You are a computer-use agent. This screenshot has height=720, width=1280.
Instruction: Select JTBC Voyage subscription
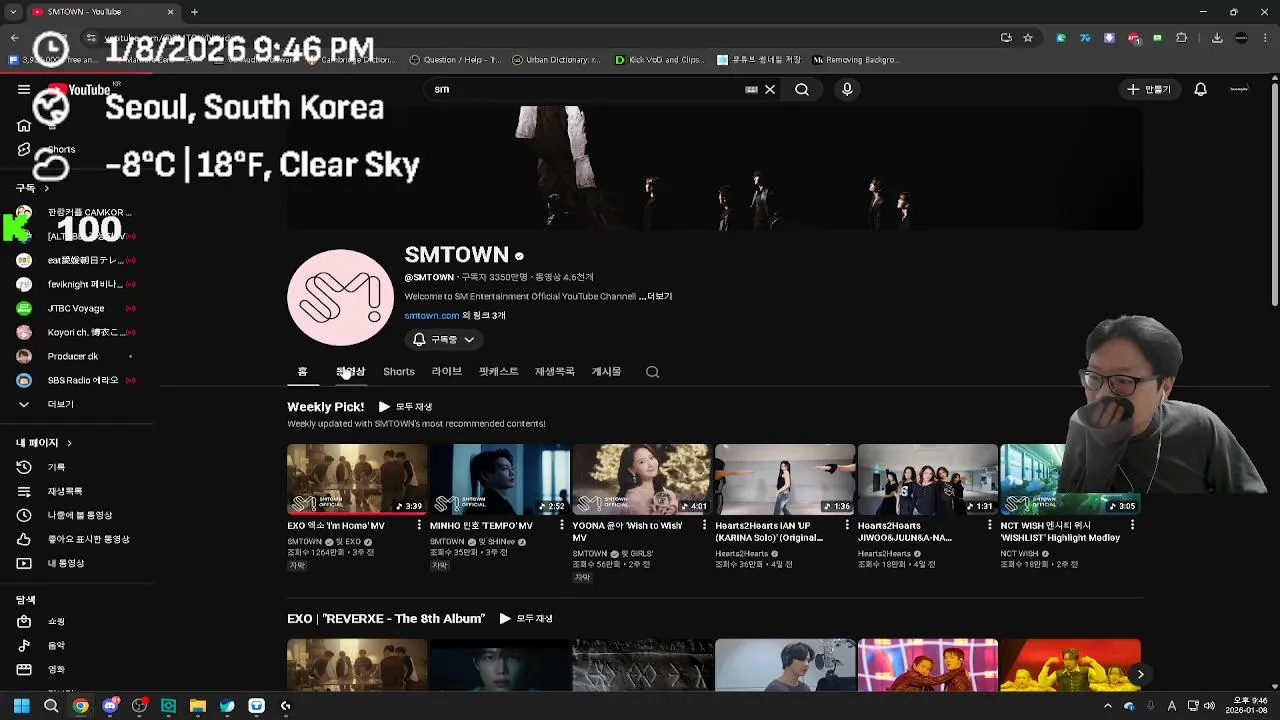[76, 308]
